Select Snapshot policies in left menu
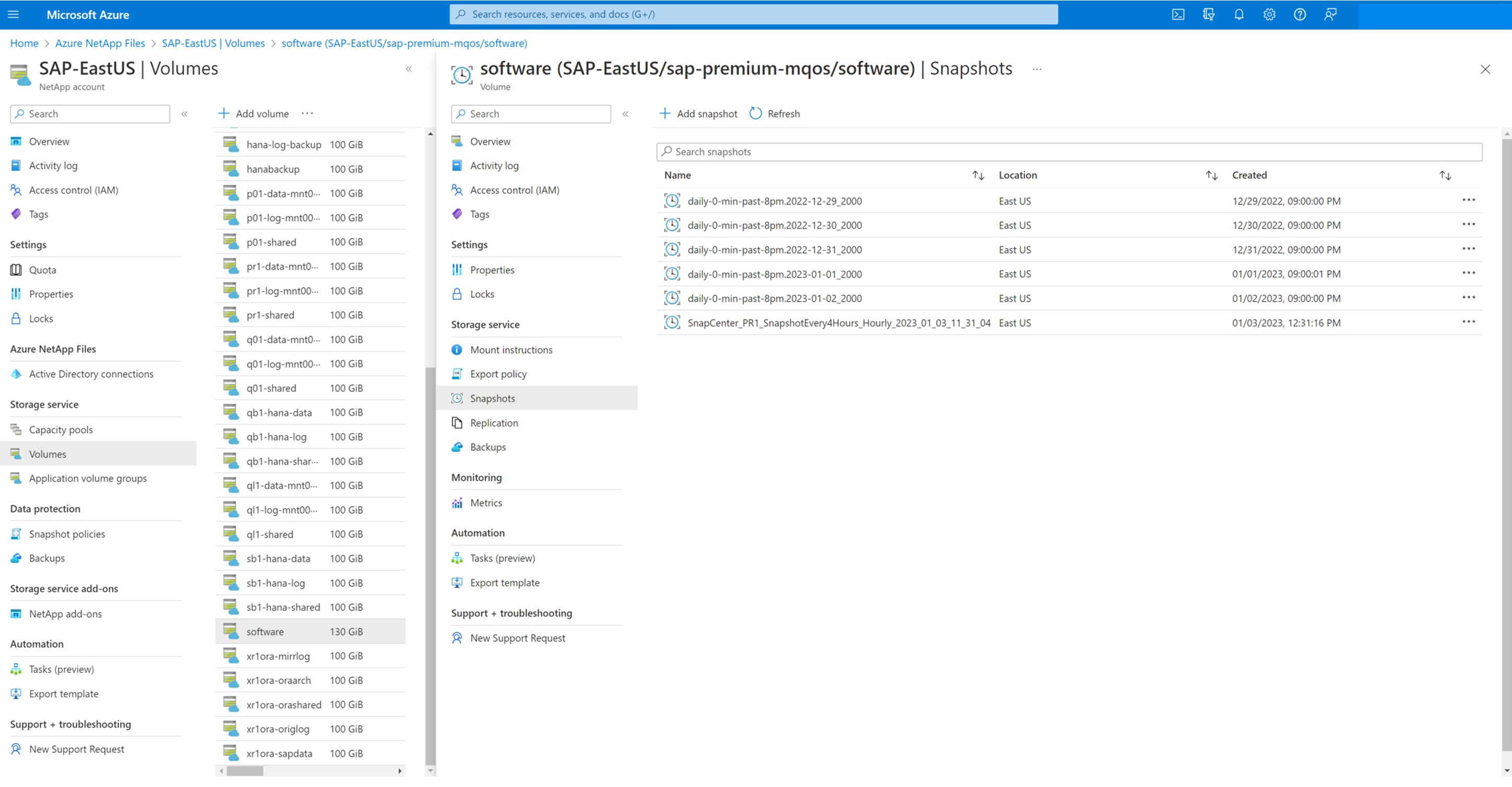This screenshot has height=787, width=1512. (x=67, y=534)
